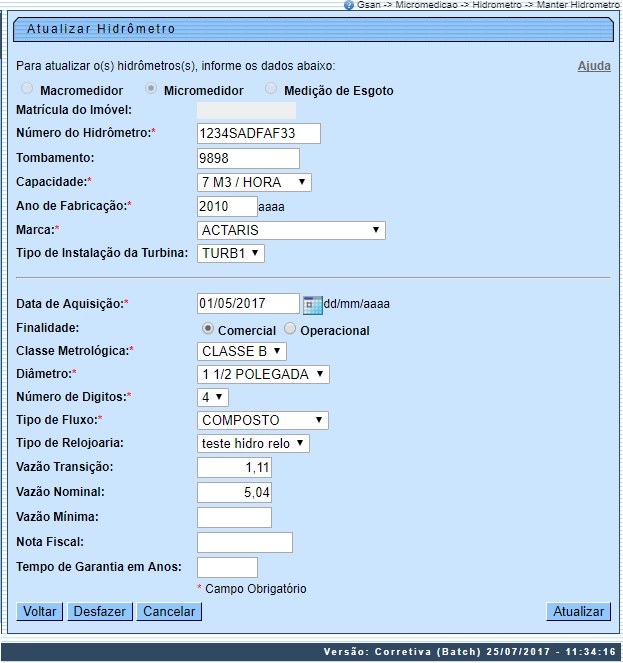Select Comercial as the Finalidade
Image resolution: width=623 pixels, height=663 pixels.
(x=207, y=329)
